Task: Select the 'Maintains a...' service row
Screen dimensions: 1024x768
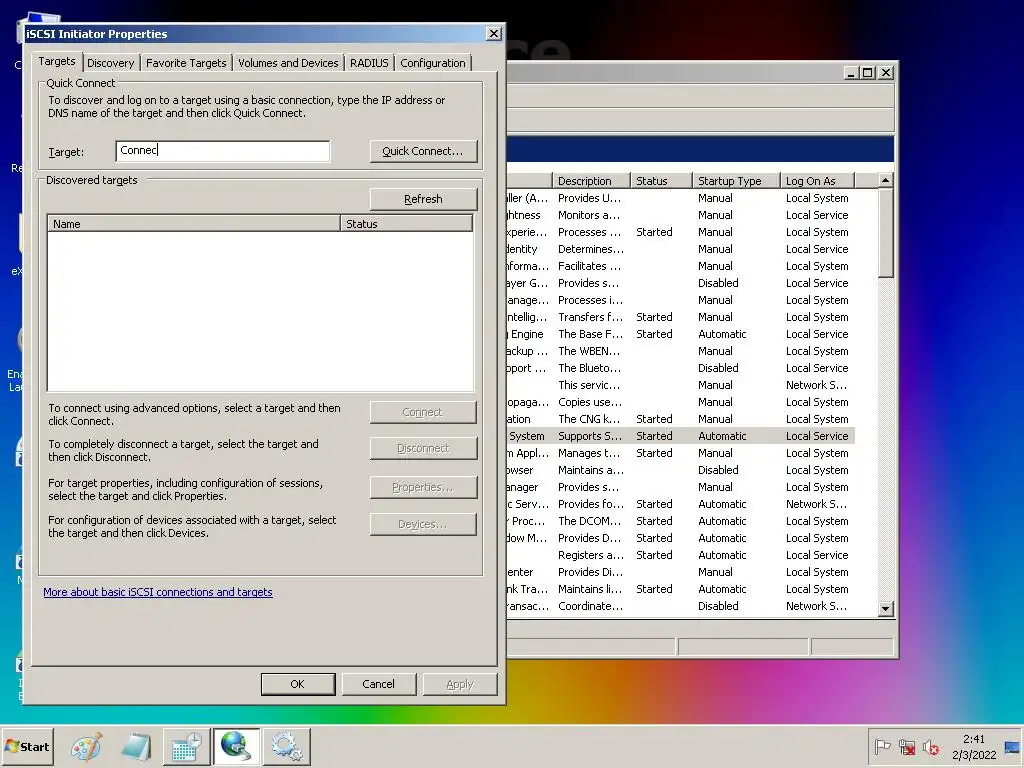Action: [x=680, y=470]
